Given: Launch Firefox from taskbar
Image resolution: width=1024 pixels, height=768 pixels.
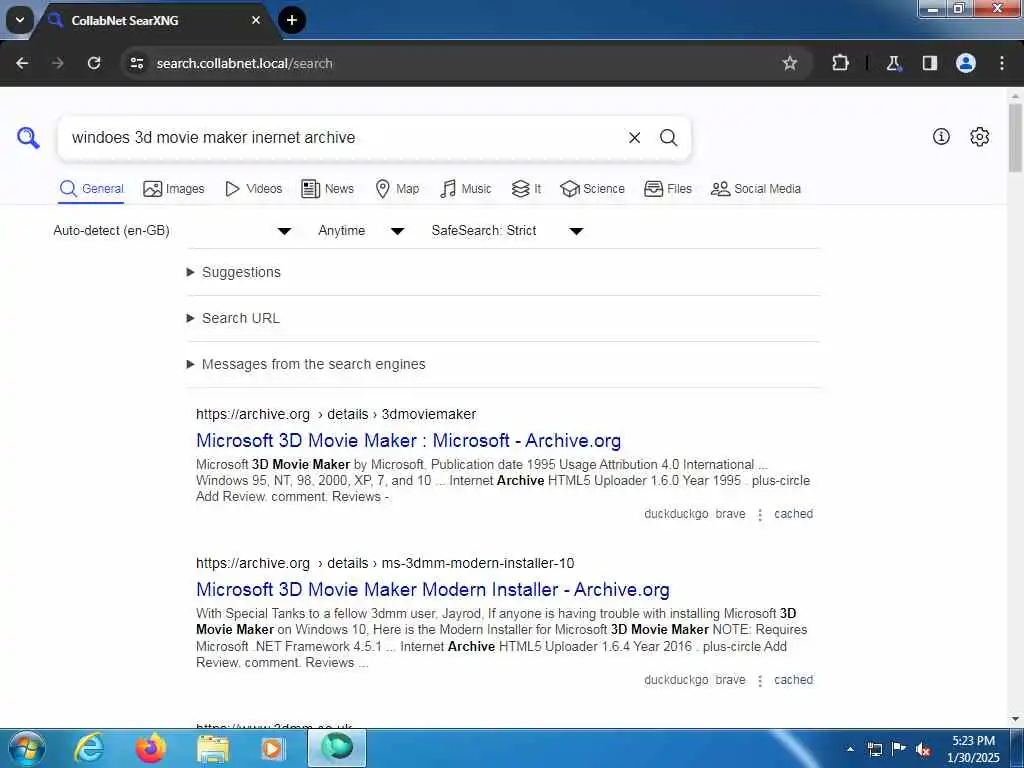Looking at the screenshot, I should 151,748.
